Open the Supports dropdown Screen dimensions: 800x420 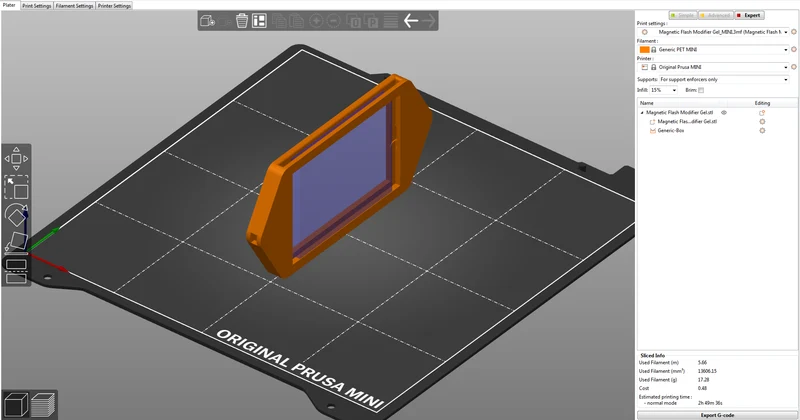coord(786,80)
